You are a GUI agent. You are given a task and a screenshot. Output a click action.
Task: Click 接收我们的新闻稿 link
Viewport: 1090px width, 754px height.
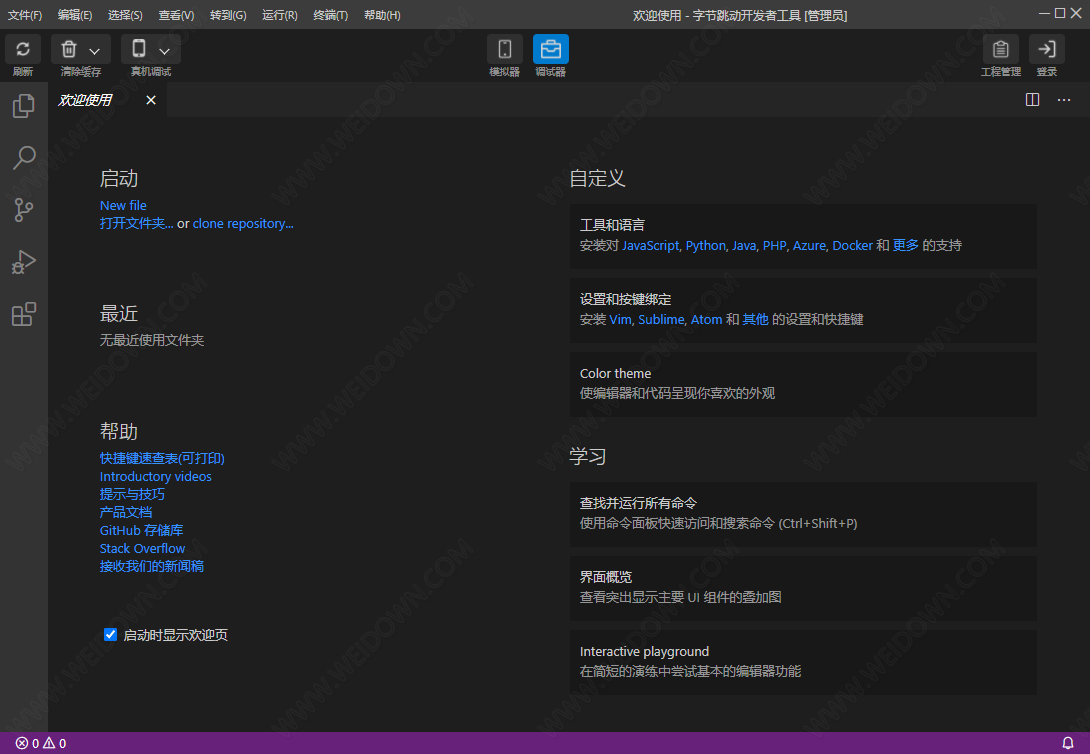(x=152, y=566)
